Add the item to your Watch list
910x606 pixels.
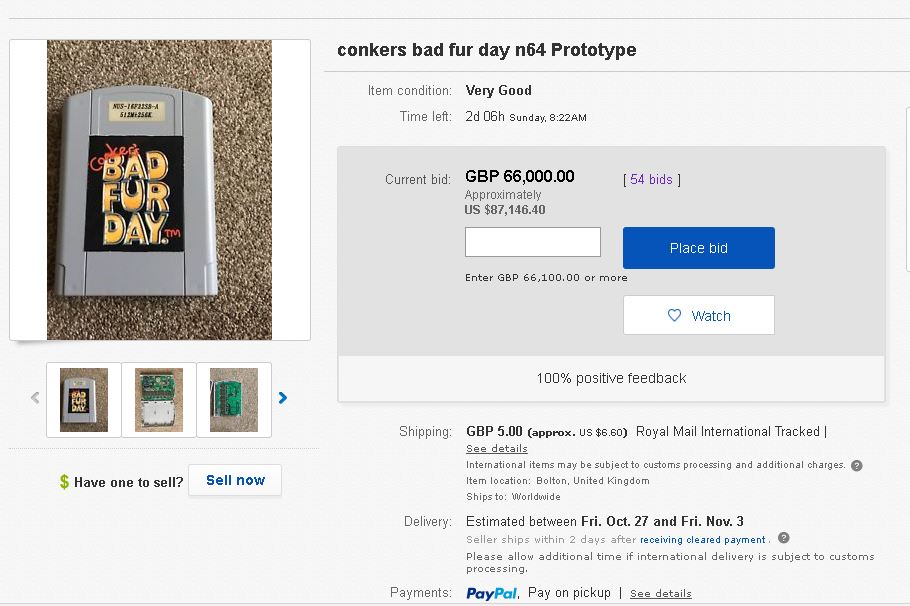pyautogui.click(x=699, y=316)
